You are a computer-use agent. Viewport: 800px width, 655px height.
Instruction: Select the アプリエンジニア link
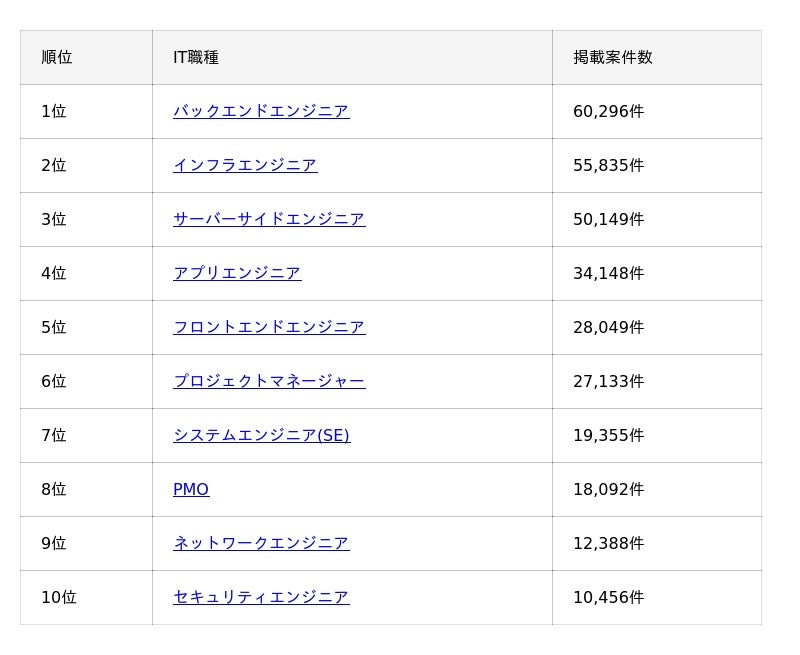237,273
